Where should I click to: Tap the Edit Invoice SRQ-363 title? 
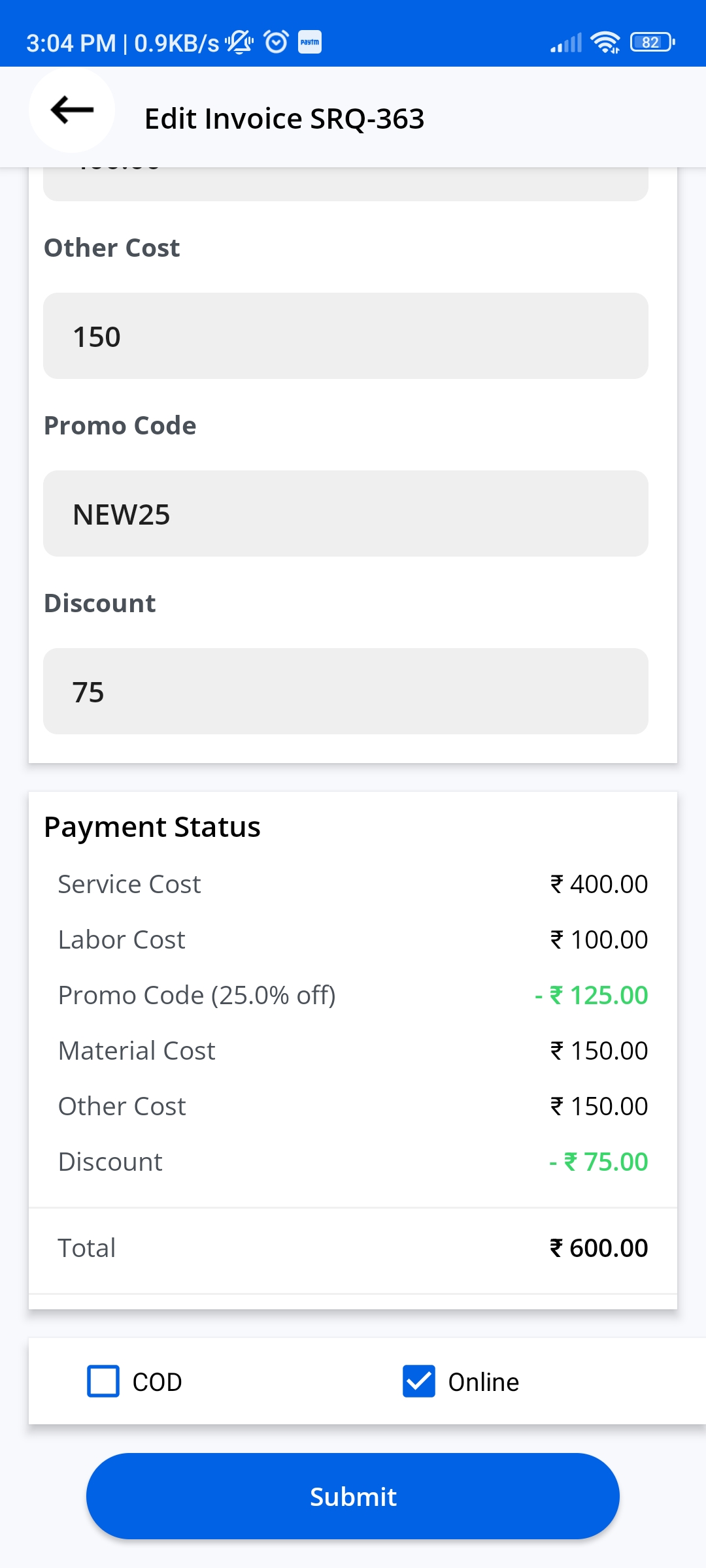pos(284,119)
